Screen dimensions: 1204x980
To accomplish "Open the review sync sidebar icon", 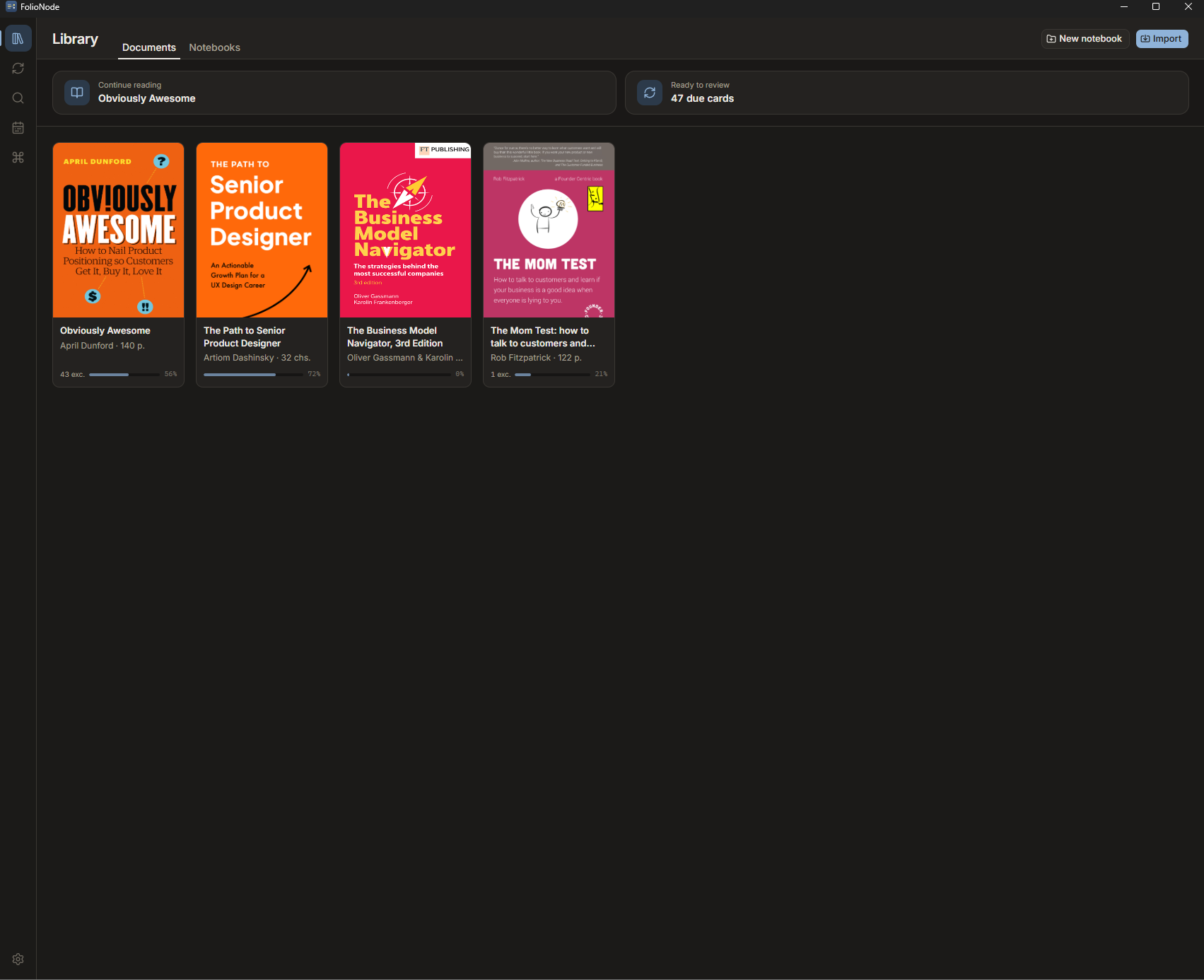I will pyautogui.click(x=18, y=69).
